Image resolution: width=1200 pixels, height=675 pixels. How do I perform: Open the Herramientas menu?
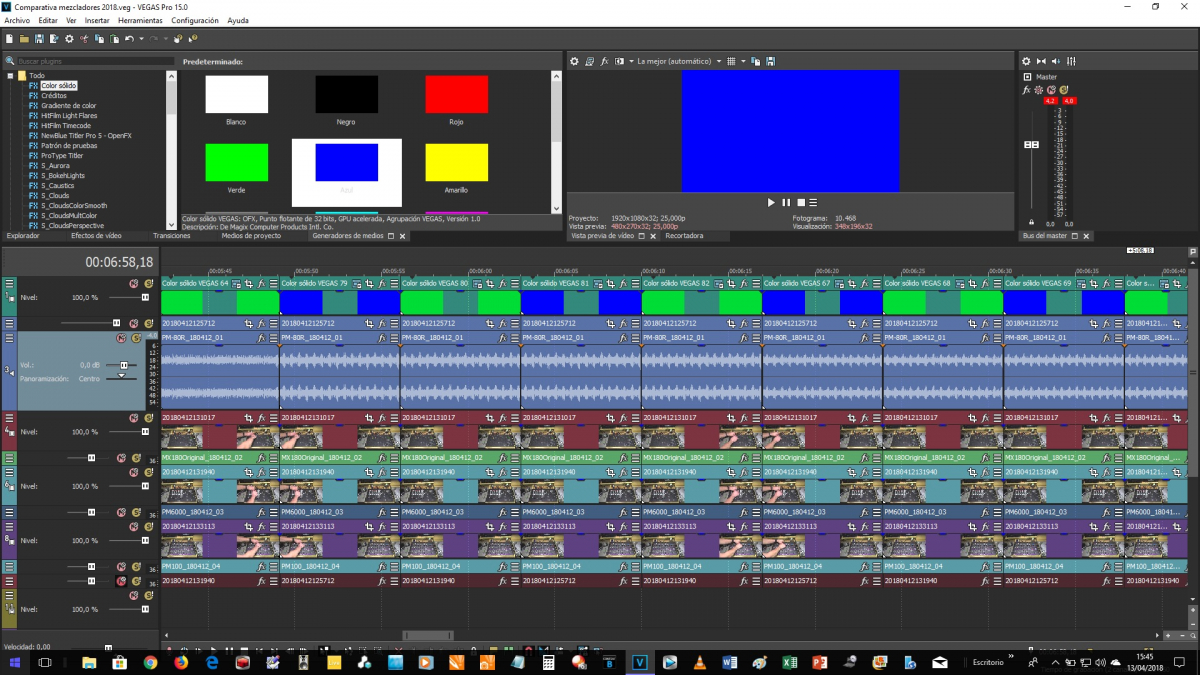[140, 20]
